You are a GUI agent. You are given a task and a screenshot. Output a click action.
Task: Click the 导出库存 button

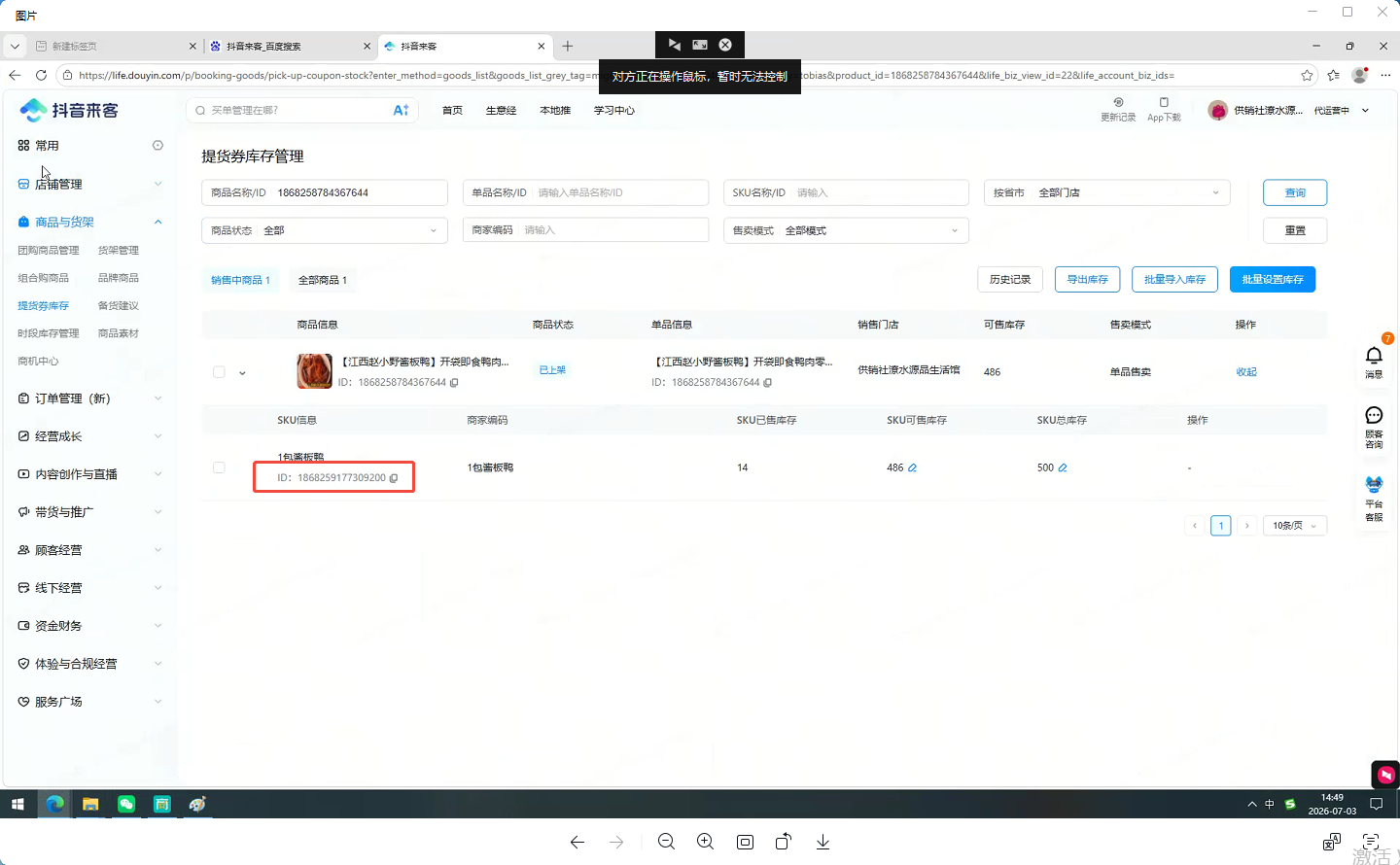(x=1087, y=280)
